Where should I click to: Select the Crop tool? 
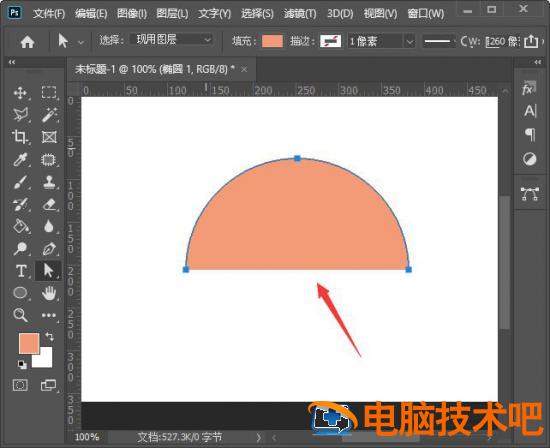(20, 137)
